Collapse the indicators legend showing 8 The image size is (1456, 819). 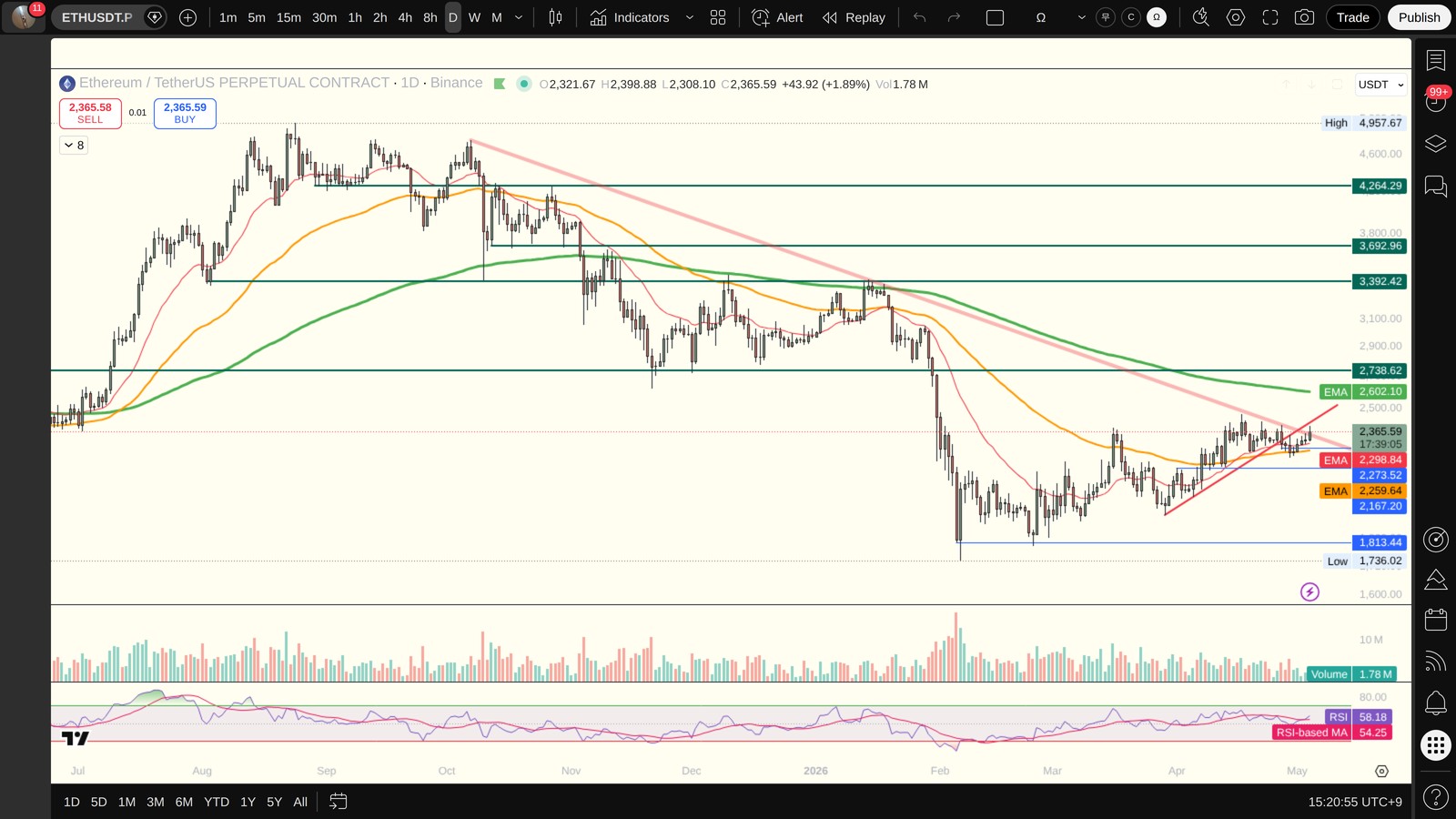coord(75,145)
